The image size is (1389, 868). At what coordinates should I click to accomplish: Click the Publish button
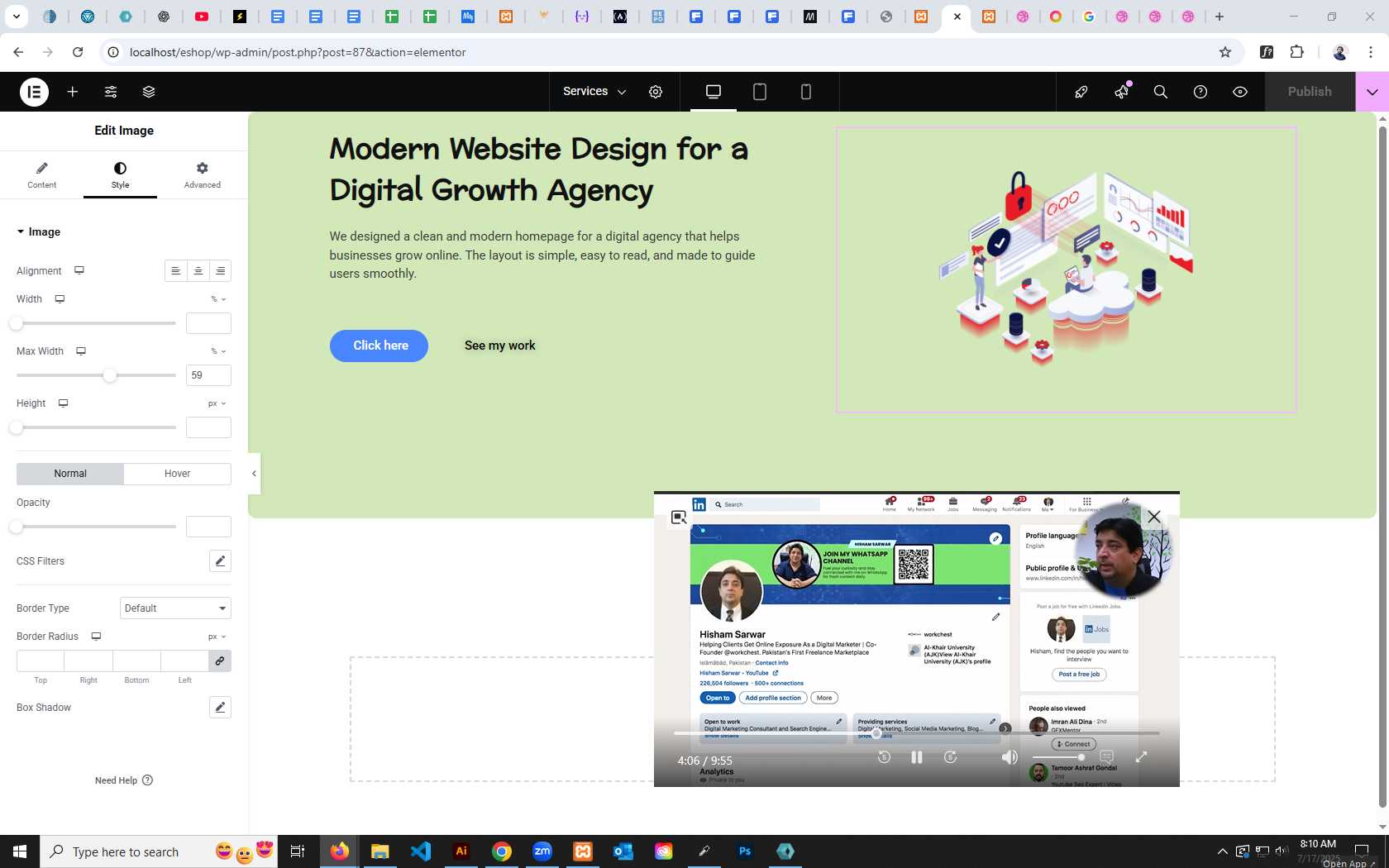1310,92
